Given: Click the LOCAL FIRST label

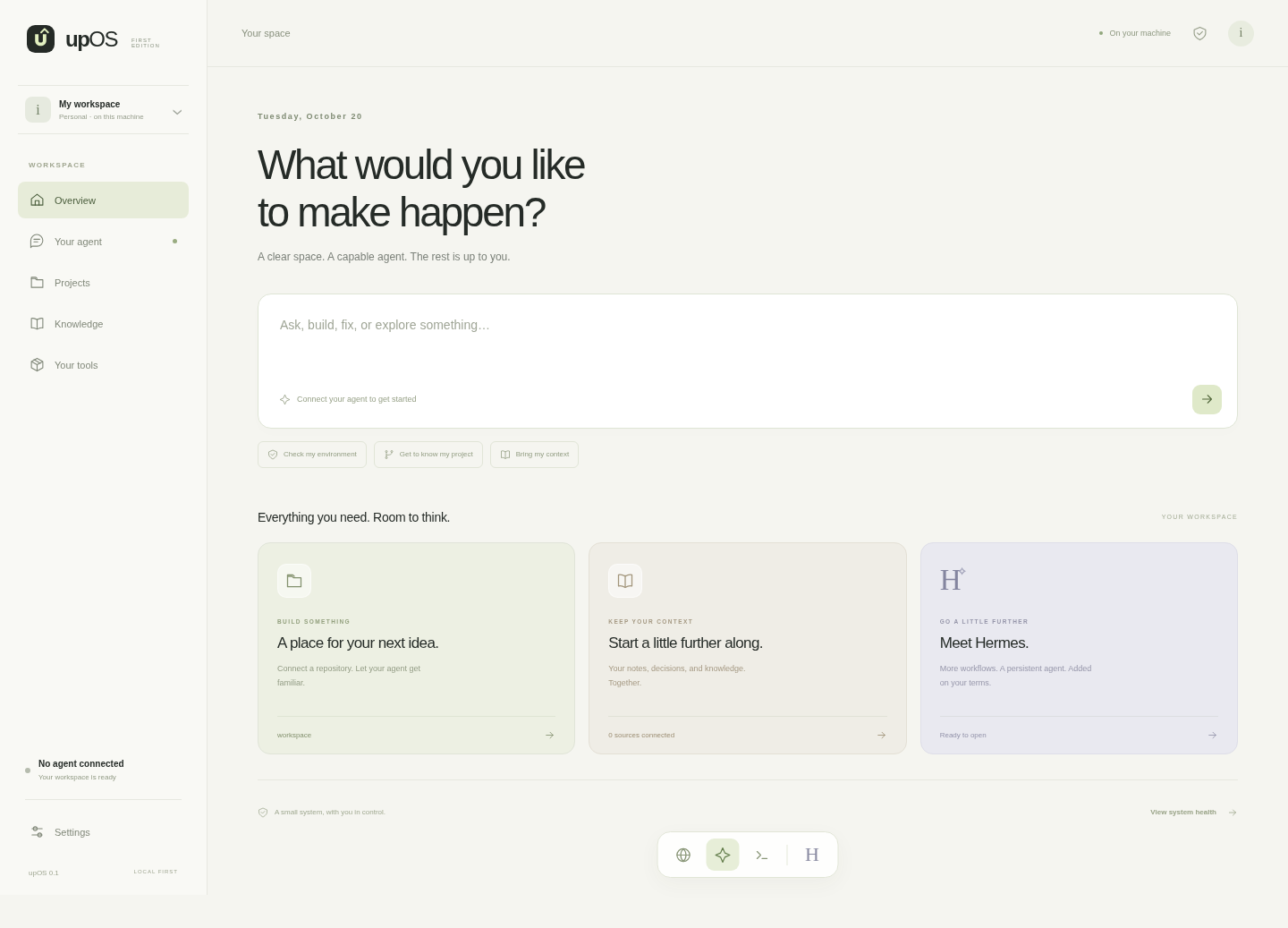Looking at the screenshot, I should point(156,872).
